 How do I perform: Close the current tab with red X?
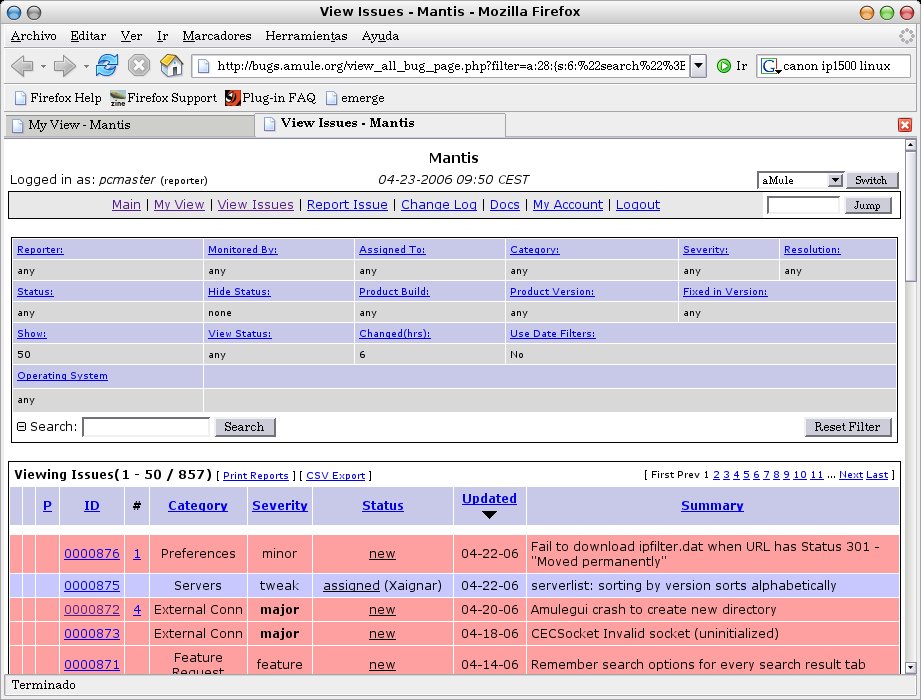(x=905, y=125)
